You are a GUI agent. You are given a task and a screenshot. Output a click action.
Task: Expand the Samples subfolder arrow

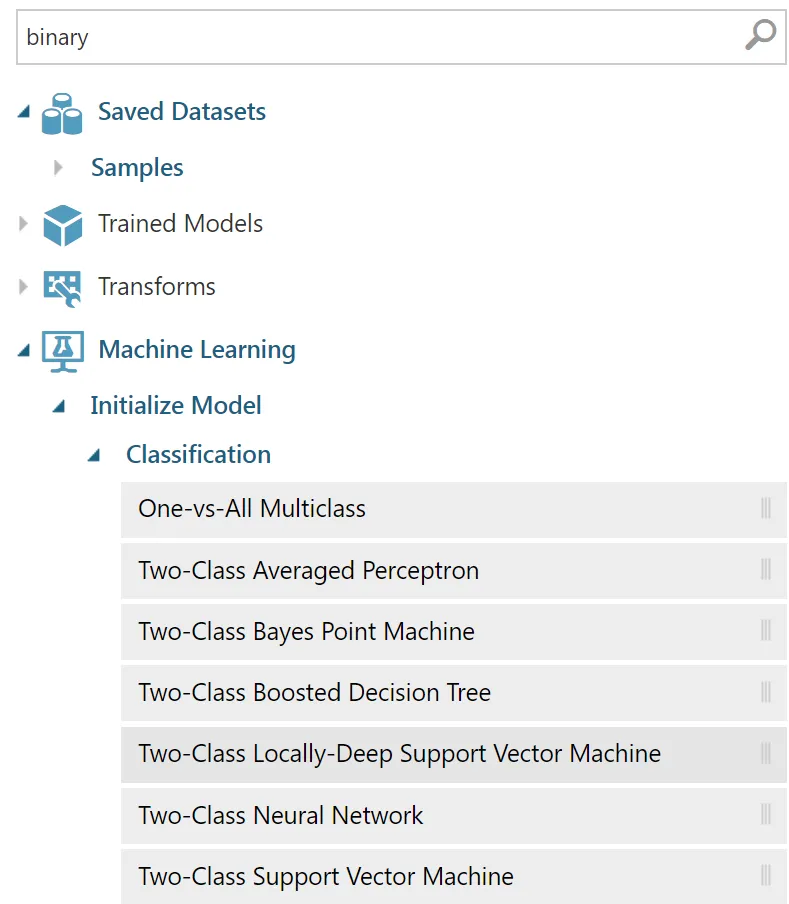pyautogui.click(x=58, y=168)
